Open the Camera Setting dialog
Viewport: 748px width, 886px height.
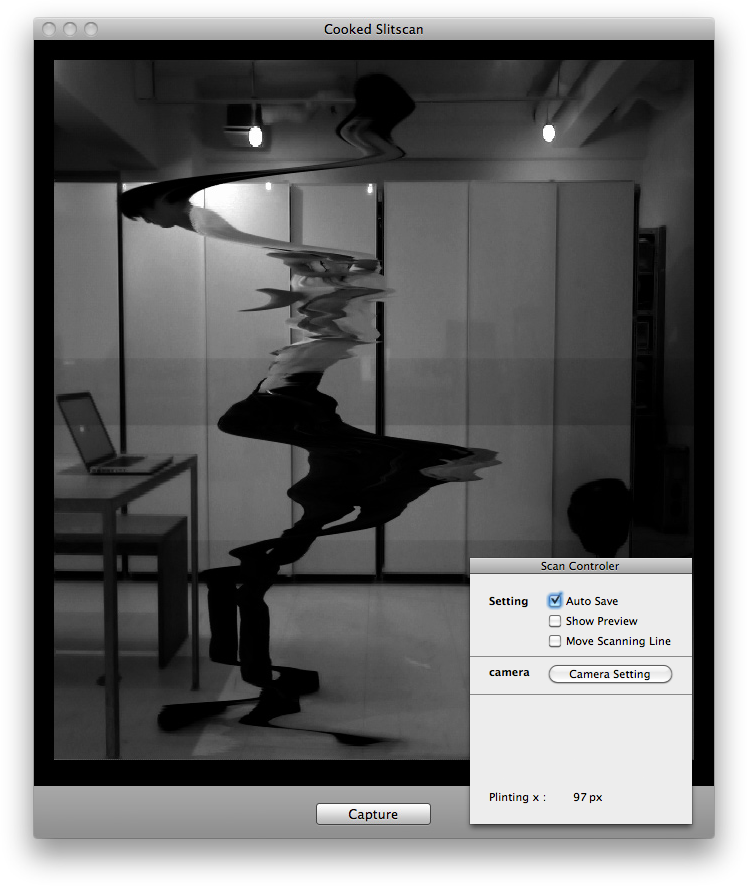[x=610, y=674]
